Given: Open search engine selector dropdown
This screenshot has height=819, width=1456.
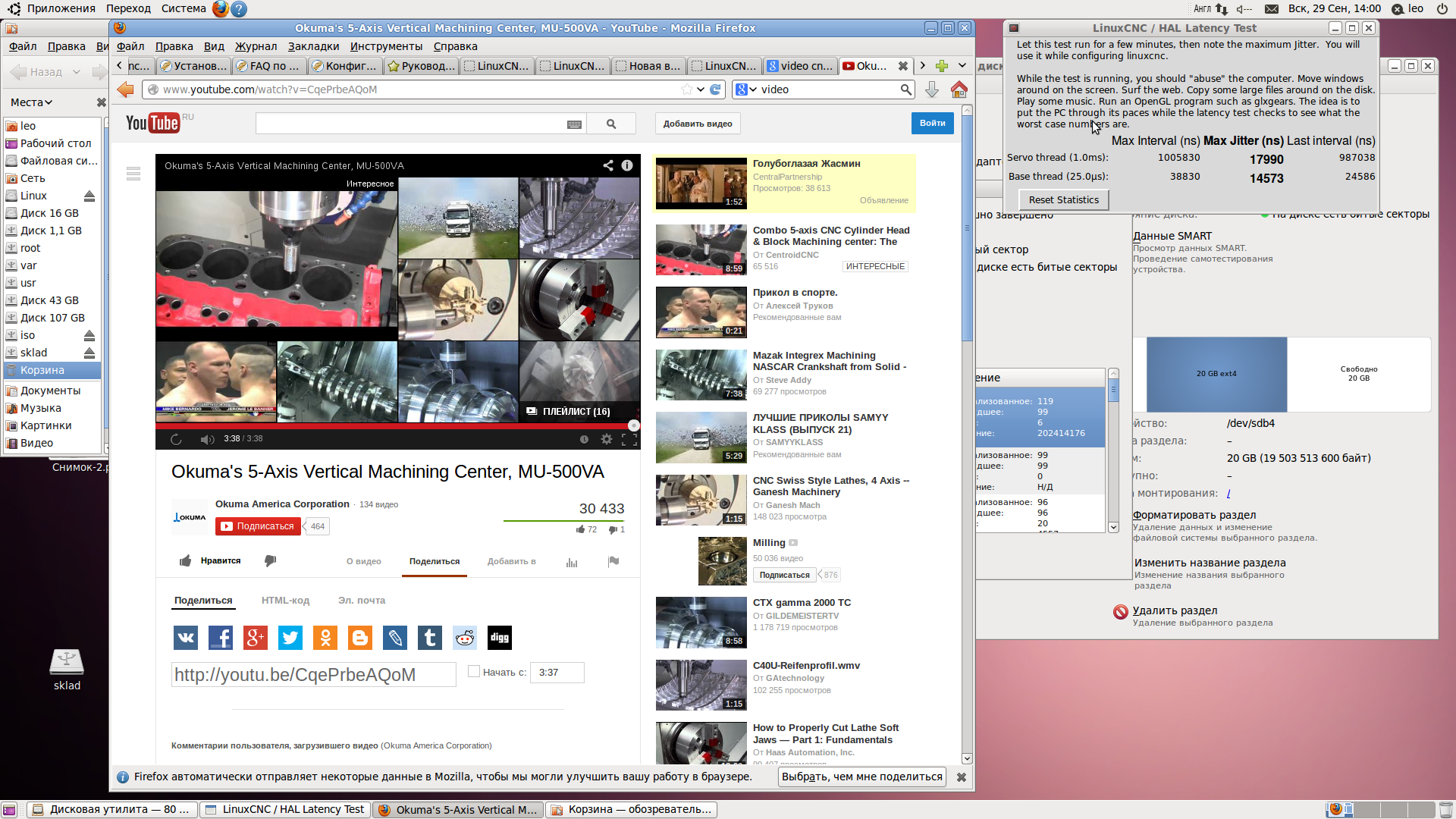Looking at the screenshot, I should tap(746, 89).
